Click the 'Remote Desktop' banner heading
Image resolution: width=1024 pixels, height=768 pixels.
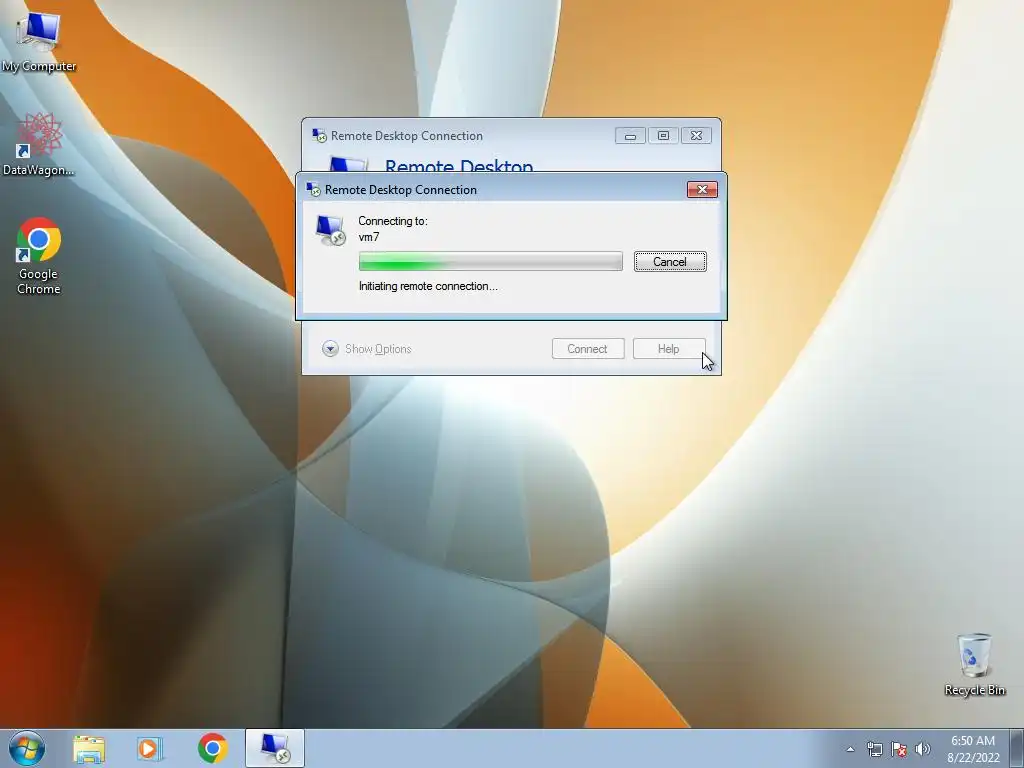[459, 165]
